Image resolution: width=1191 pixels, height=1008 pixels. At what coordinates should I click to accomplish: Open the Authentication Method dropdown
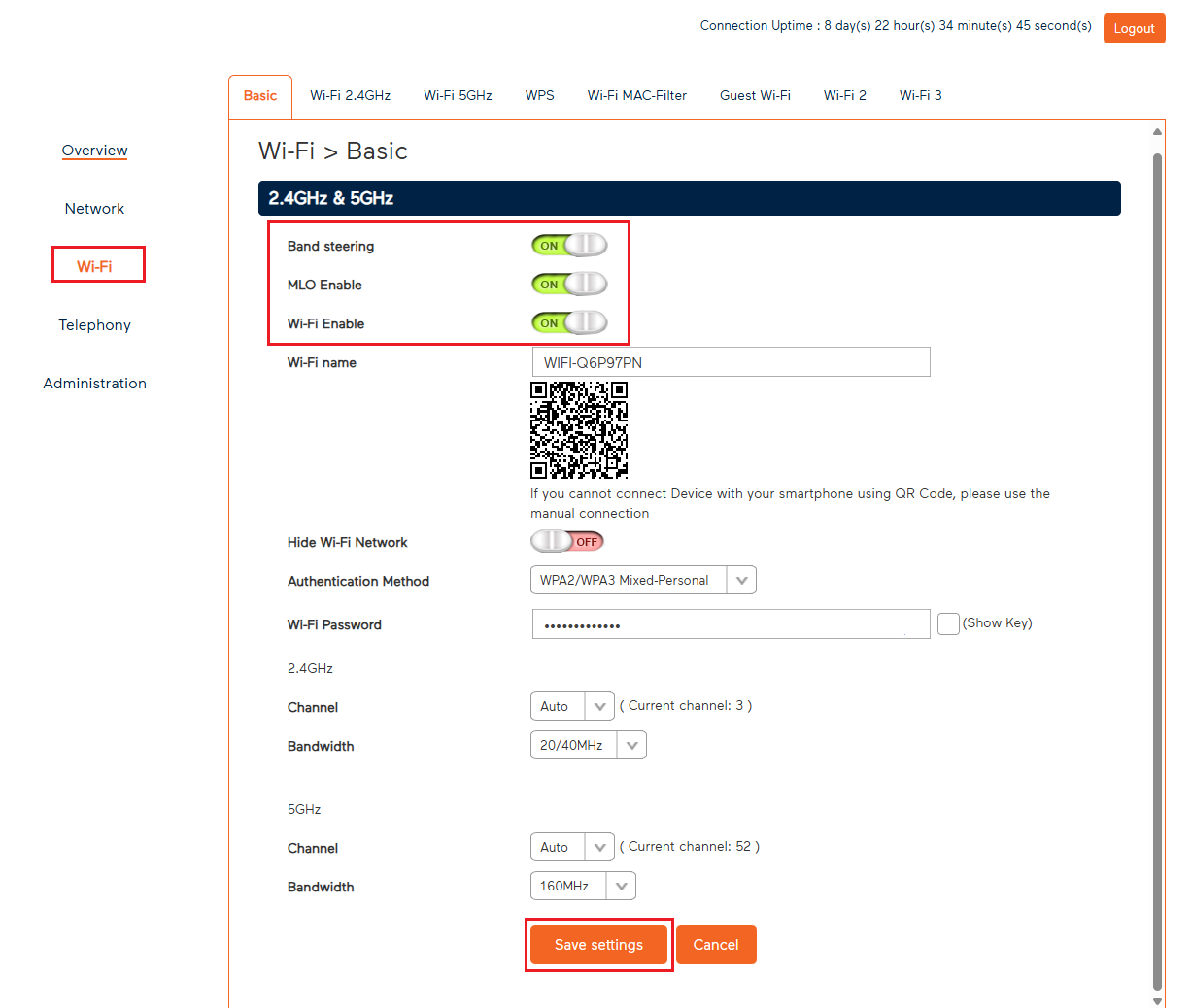pyautogui.click(x=741, y=580)
